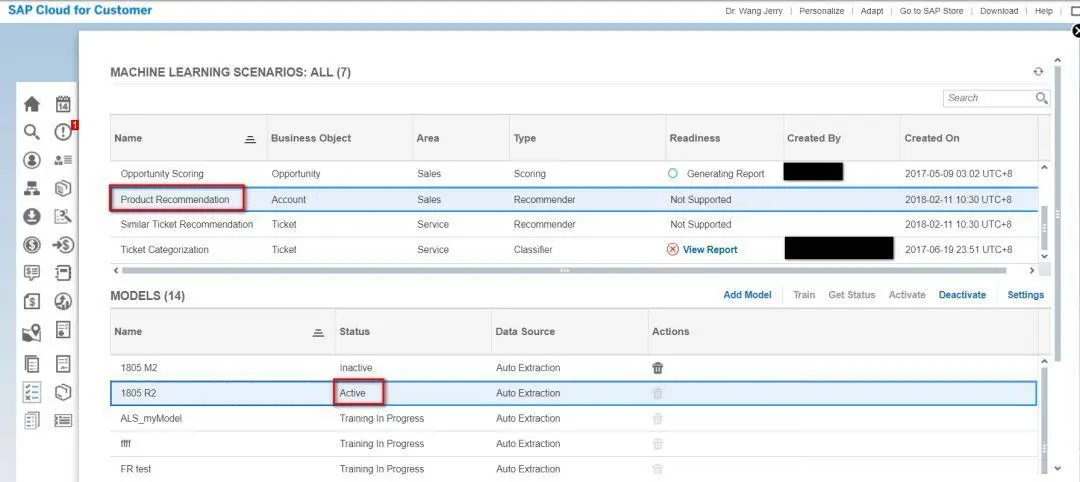The width and height of the screenshot is (1080, 482).
Task: Open the Help menu
Action: (1043, 11)
